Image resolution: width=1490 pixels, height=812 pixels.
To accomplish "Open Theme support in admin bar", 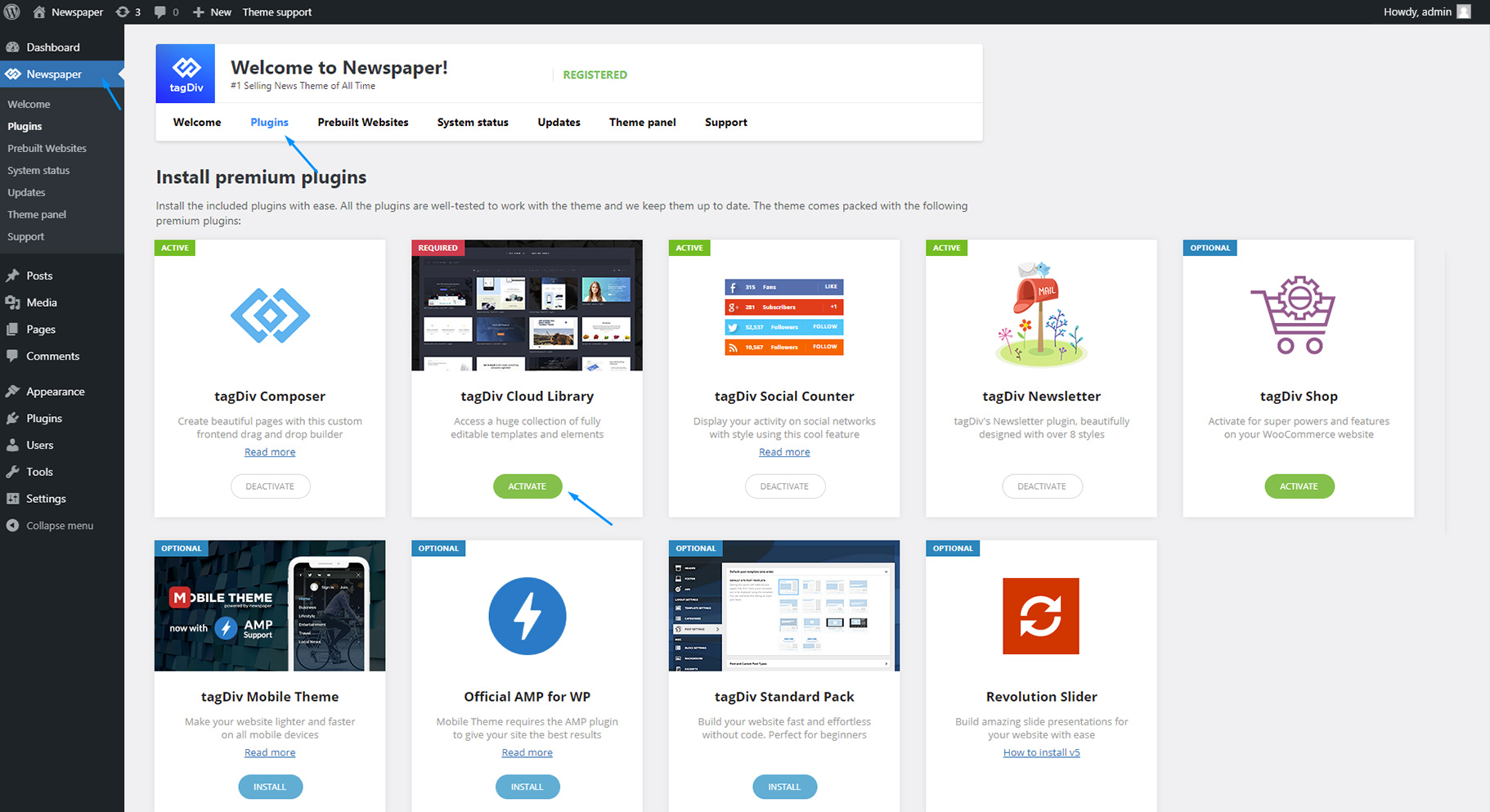I will tap(277, 12).
